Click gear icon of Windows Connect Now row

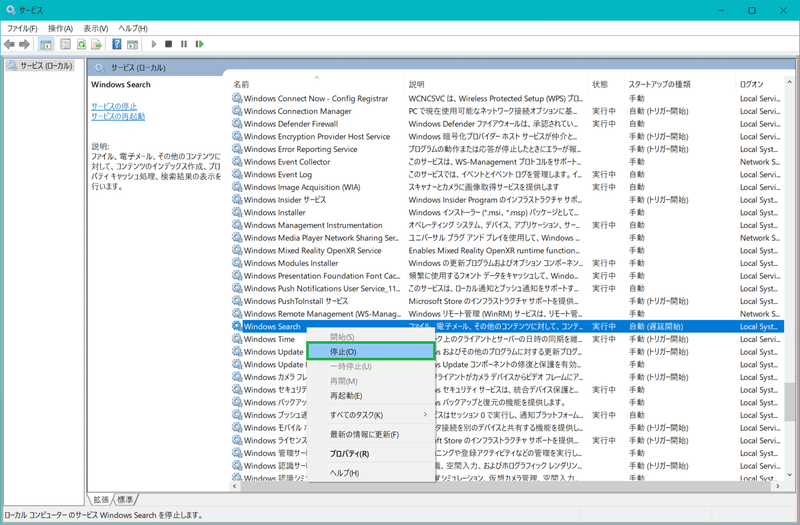pos(237,98)
